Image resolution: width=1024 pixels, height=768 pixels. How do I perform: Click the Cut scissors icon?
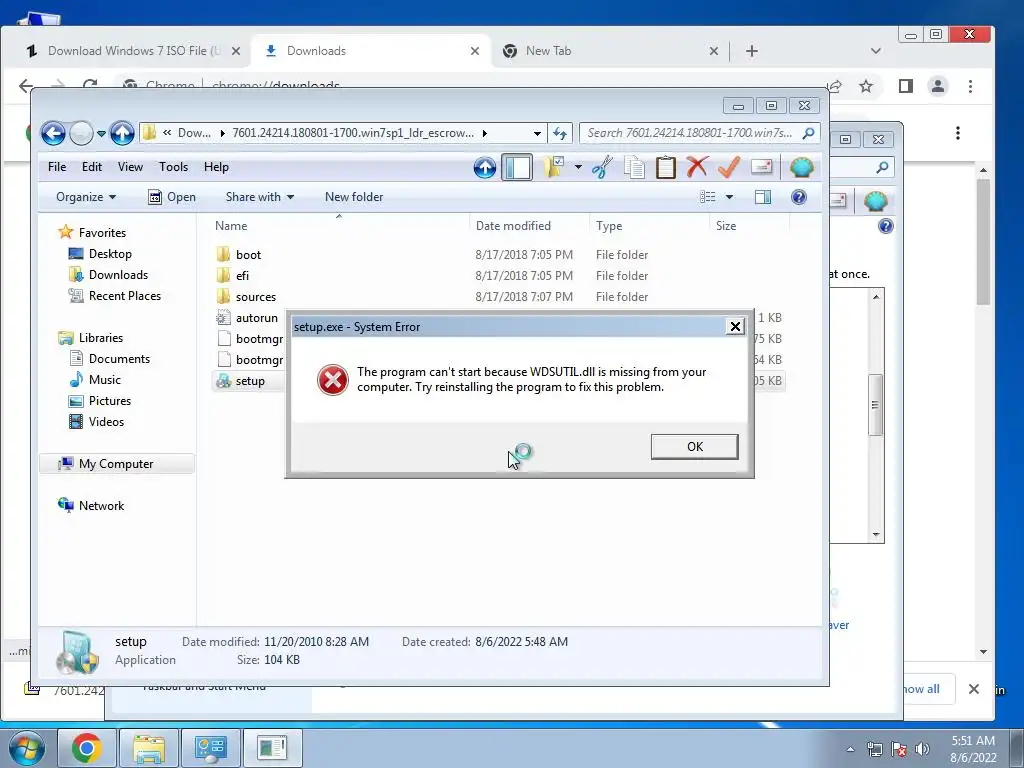(602, 168)
